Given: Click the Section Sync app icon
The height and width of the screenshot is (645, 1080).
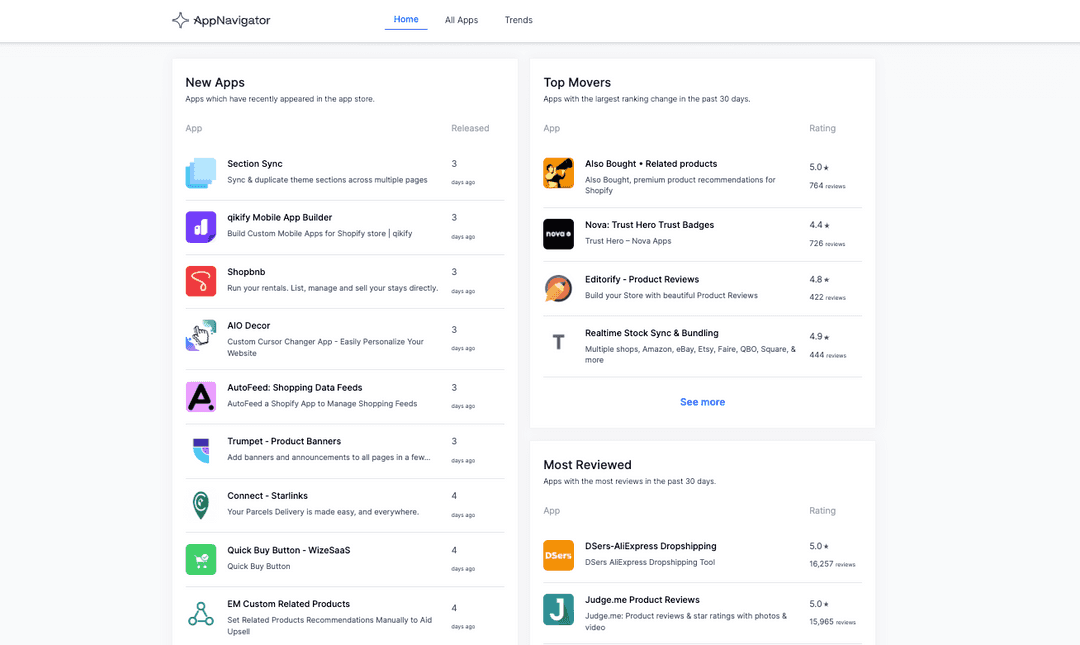Looking at the screenshot, I should (200, 172).
